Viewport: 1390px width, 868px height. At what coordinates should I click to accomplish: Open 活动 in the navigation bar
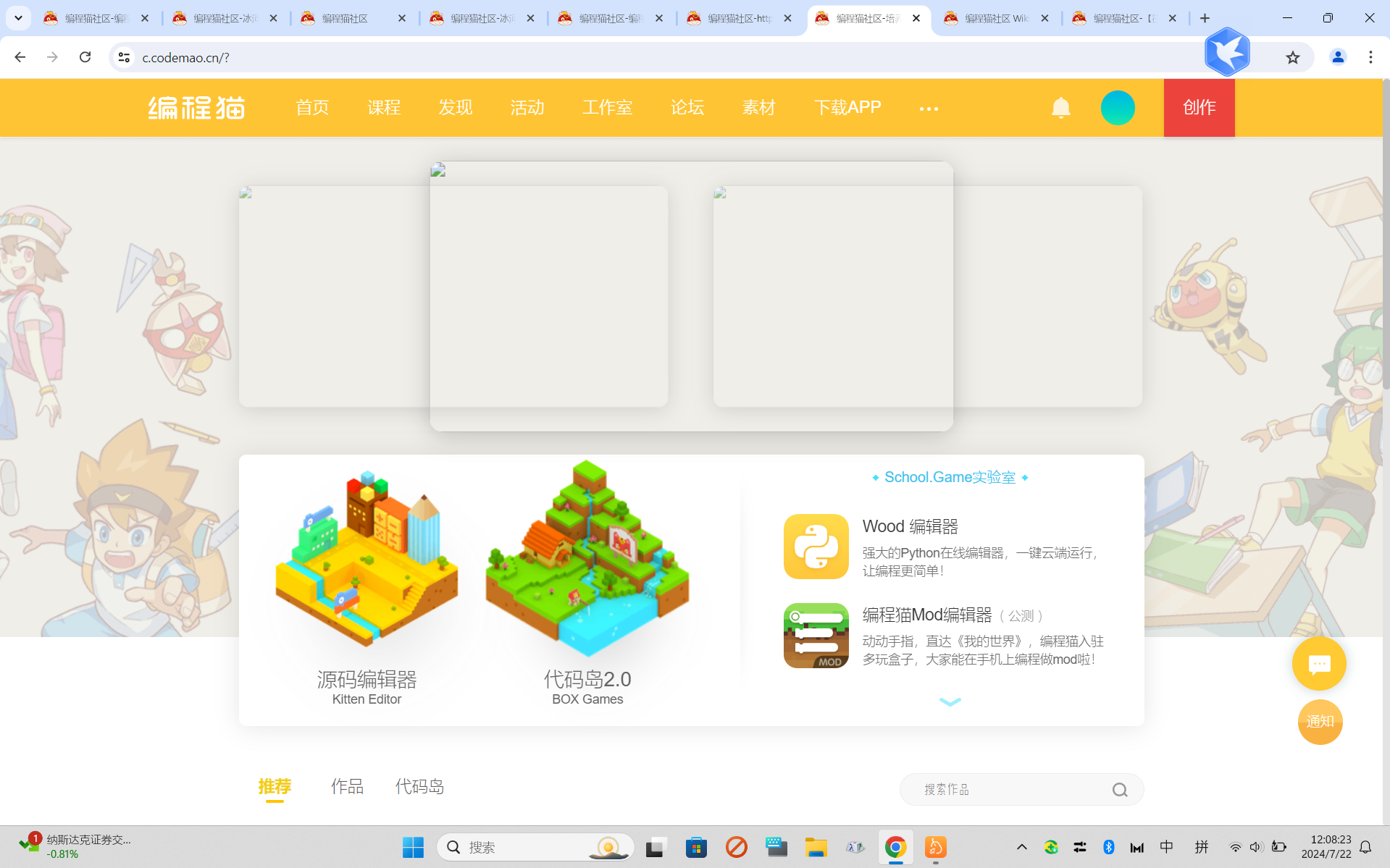(x=527, y=108)
